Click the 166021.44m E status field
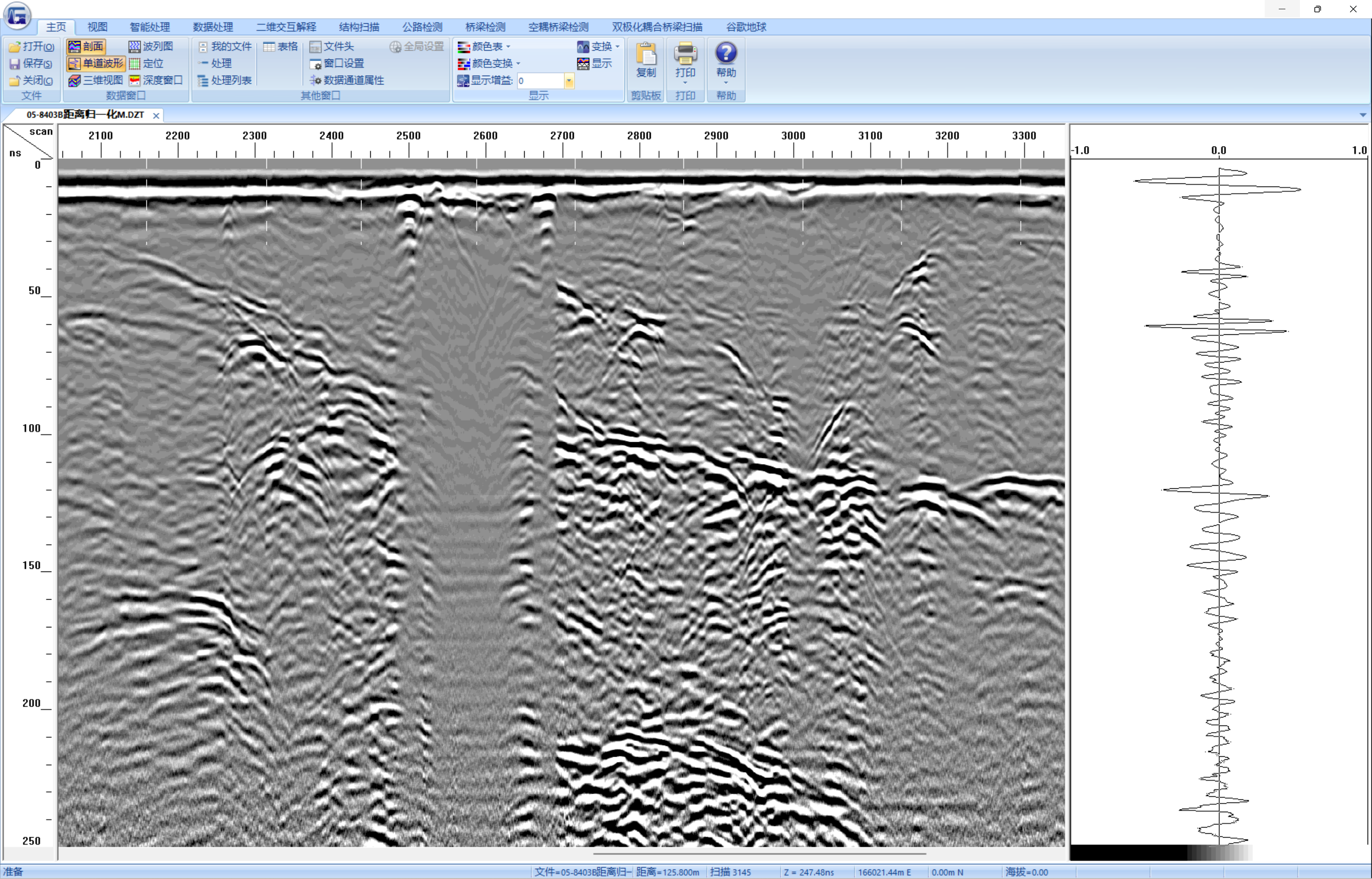Screen dimensions: 1372x879 coord(885,872)
